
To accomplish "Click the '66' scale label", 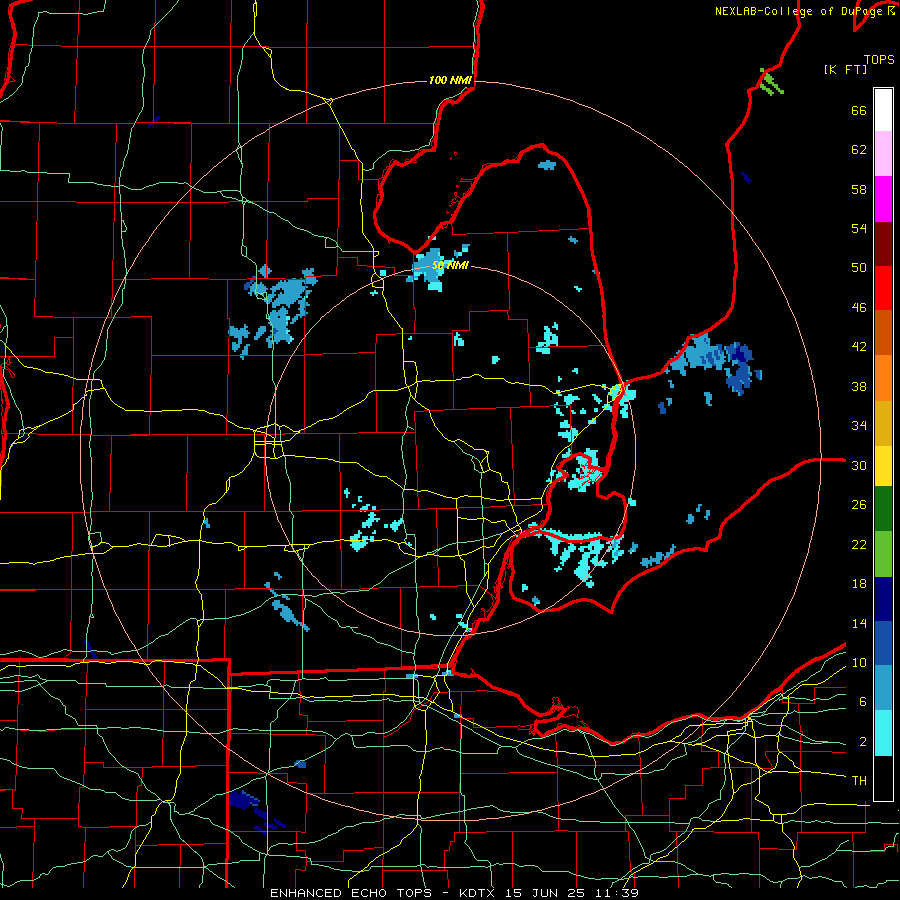I will tap(859, 110).
